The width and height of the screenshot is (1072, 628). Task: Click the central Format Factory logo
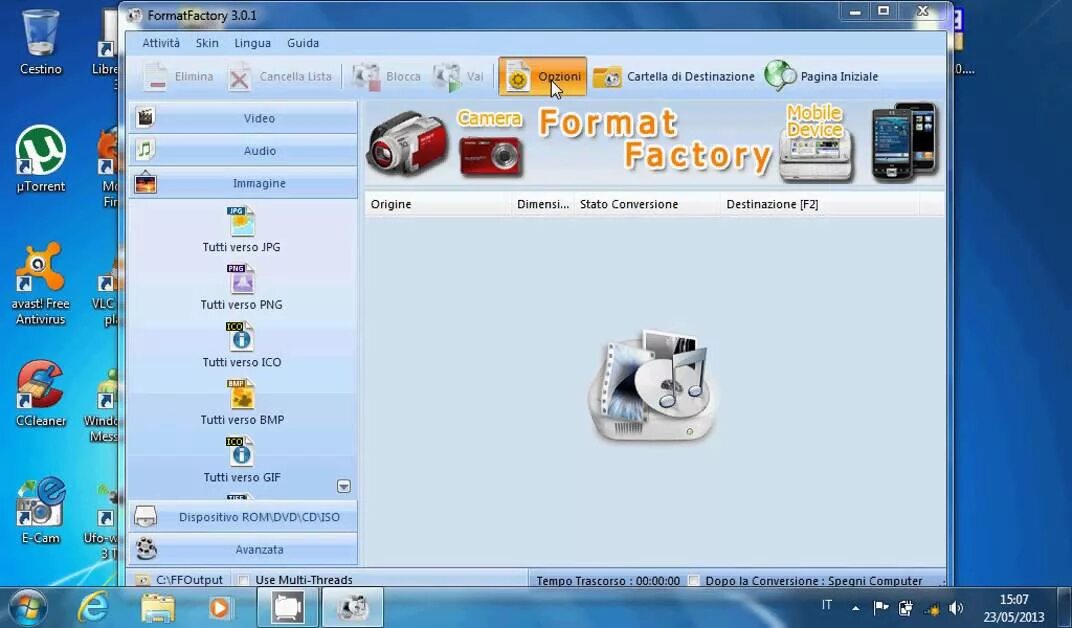[652, 386]
